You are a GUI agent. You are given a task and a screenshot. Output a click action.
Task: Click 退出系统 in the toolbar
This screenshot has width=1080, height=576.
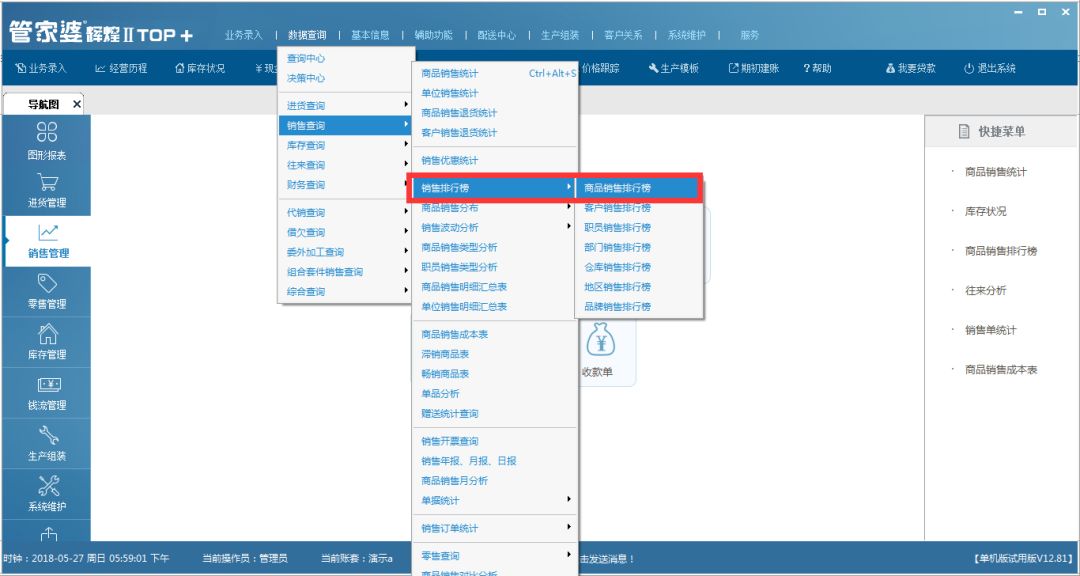click(x=989, y=68)
